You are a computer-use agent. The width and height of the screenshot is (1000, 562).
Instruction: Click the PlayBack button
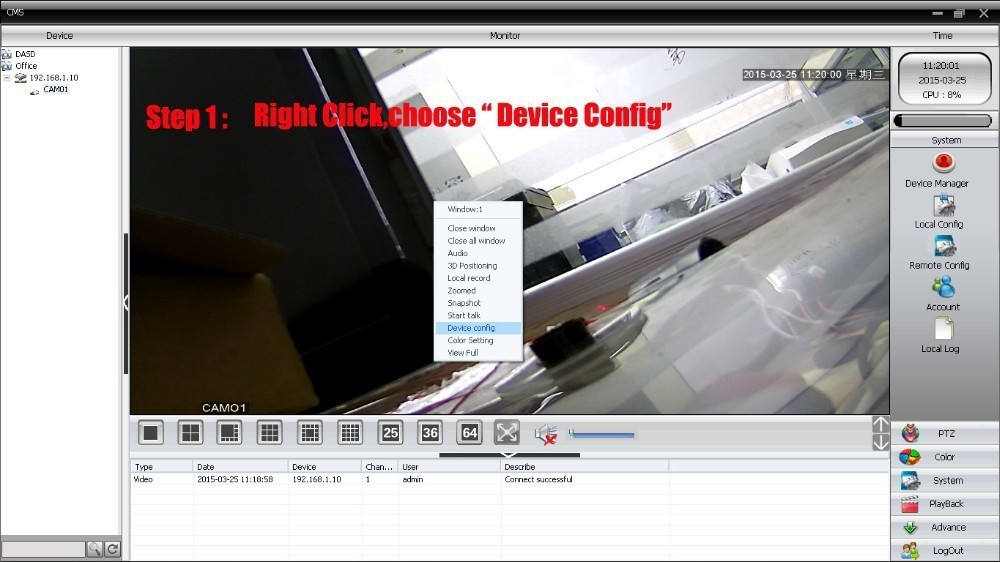pyautogui.click(x=945, y=504)
